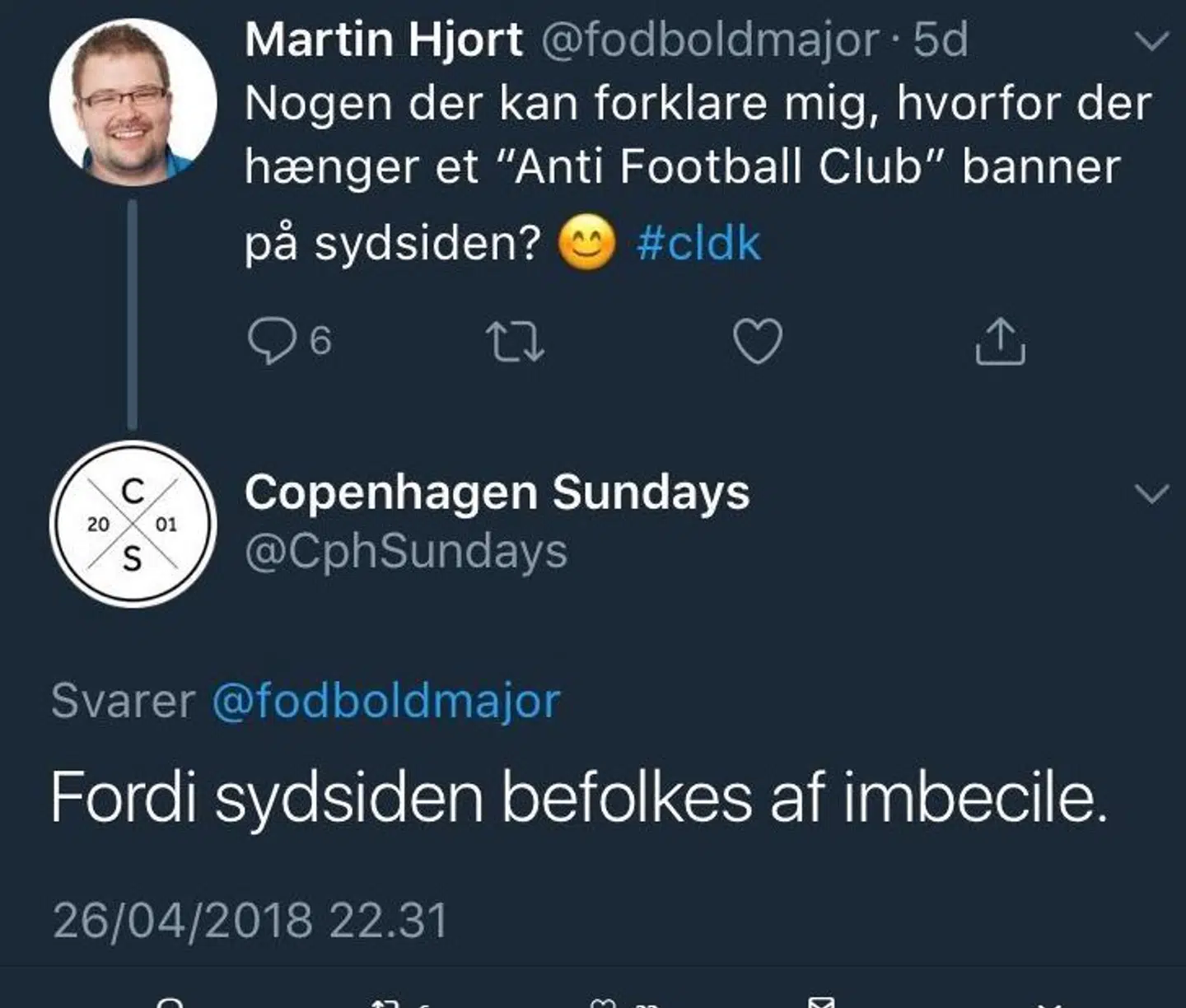Tap the share icon on Martin Hjort's tweet
This screenshot has height=1008, width=1186.
coord(1000,341)
